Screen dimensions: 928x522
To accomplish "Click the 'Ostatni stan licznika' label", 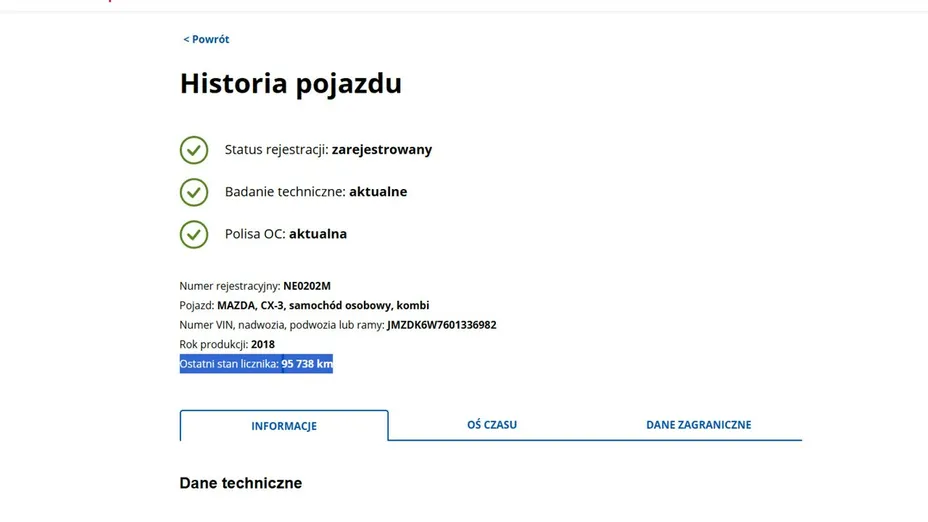I will coord(229,365).
